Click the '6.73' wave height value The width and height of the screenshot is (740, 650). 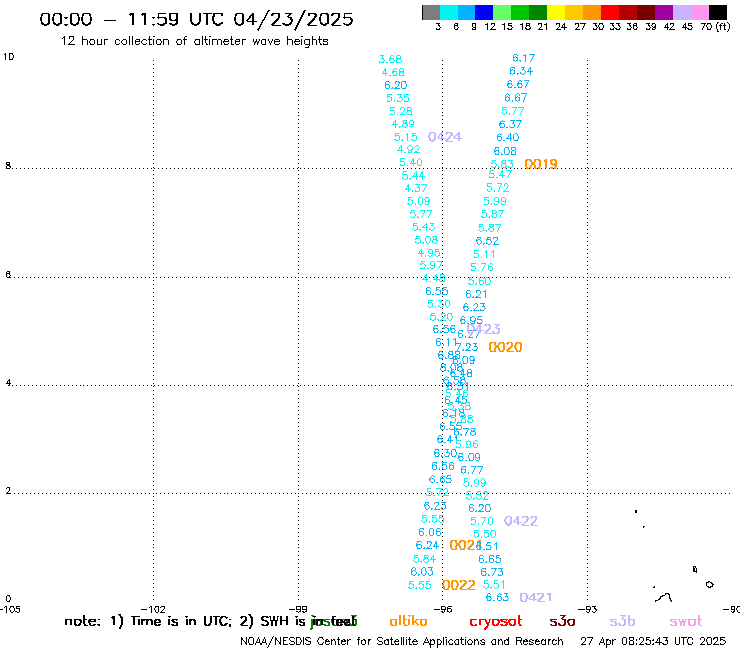coord(492,572)
